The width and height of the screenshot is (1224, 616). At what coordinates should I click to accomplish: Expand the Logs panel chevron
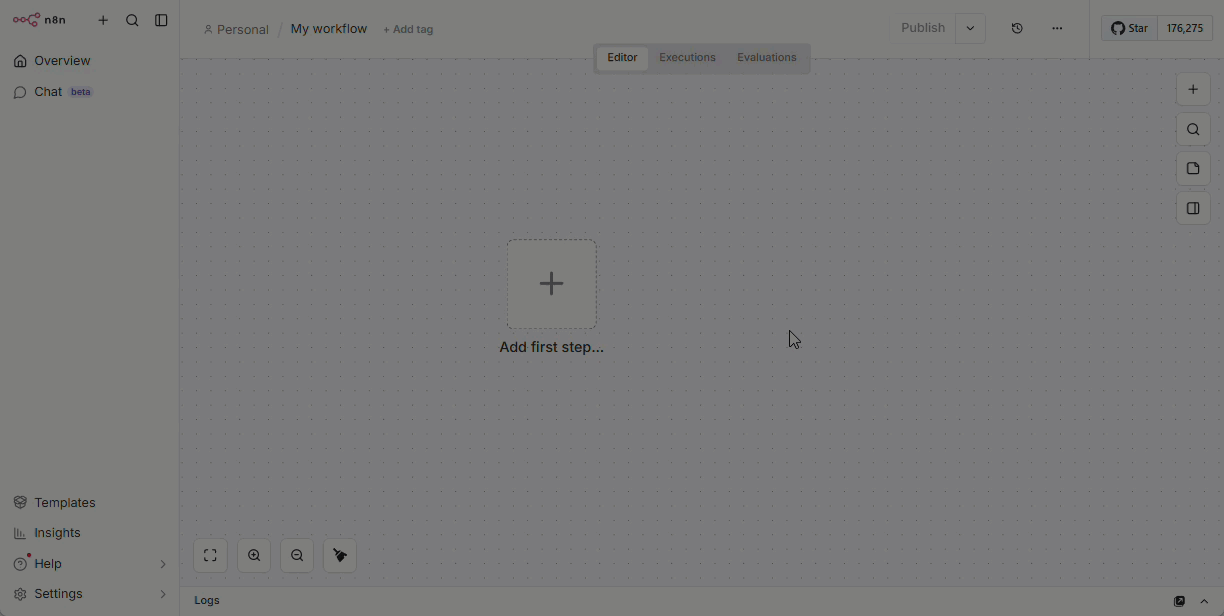[x=1204, y=601]
